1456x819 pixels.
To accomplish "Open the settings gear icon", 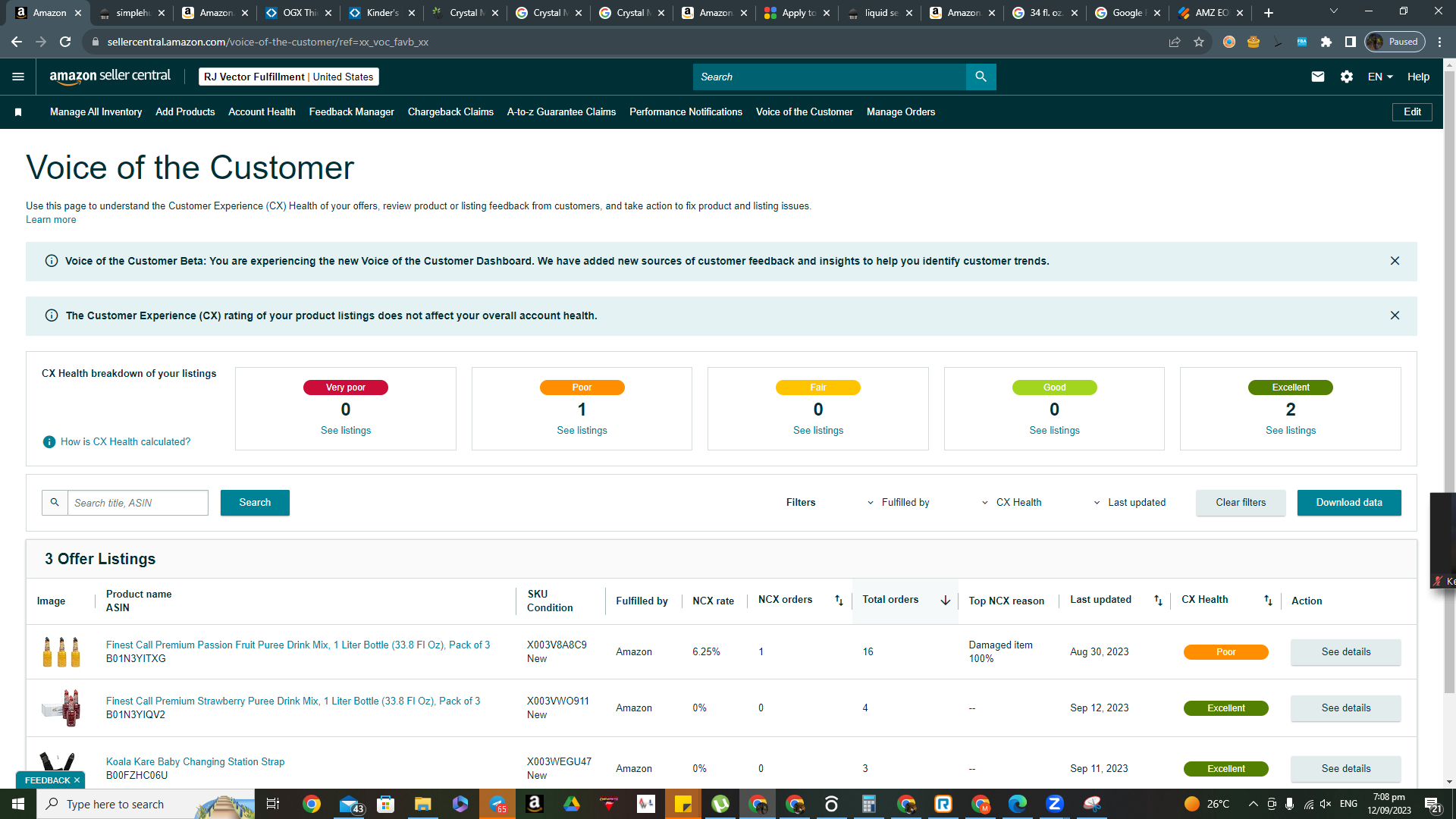I will tap(1347, 77).
